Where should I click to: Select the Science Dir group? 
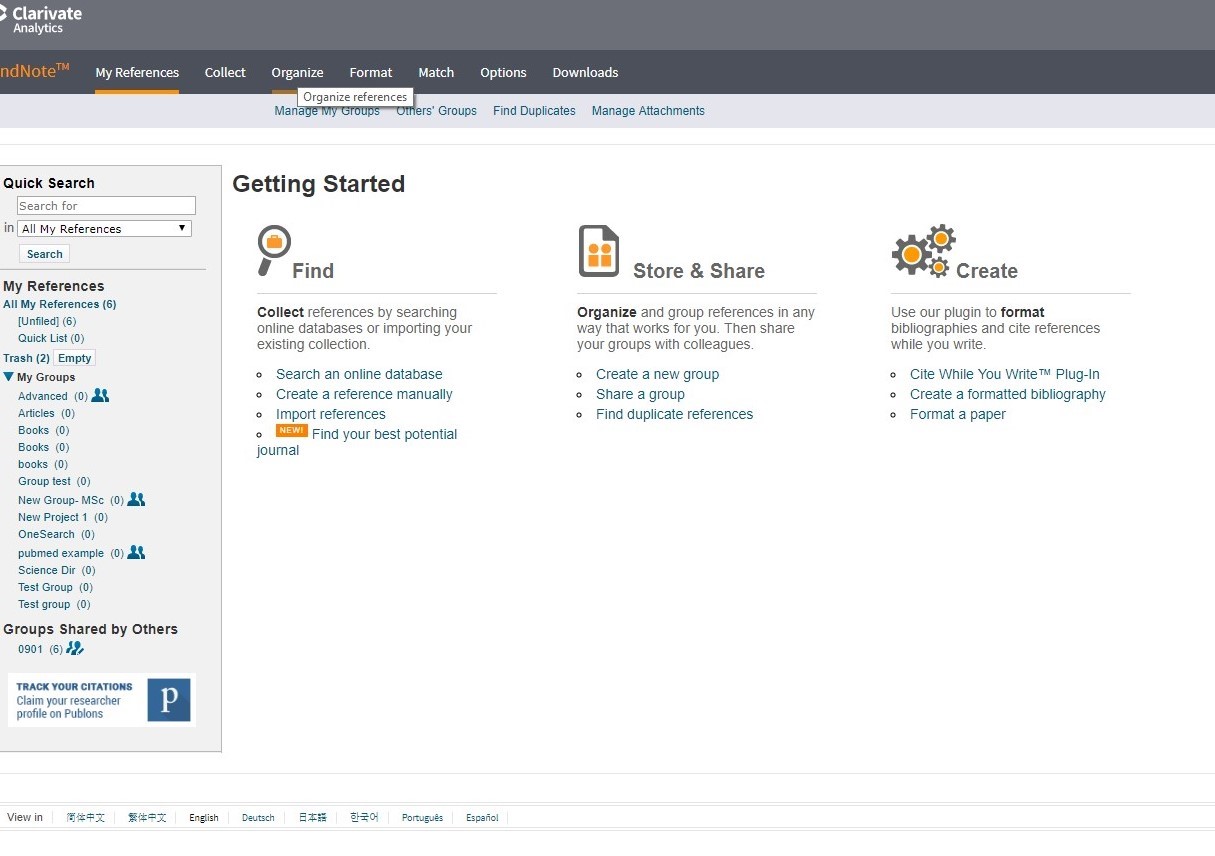[47, 570]
